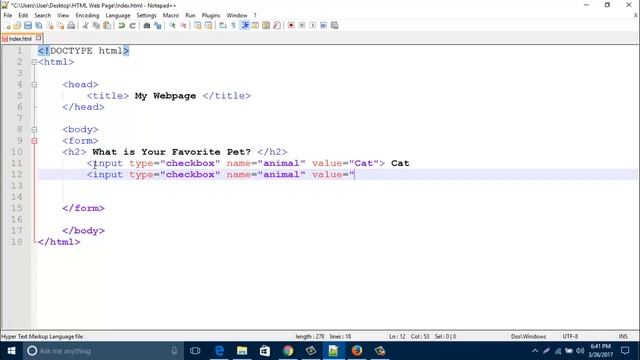Open Task View from the taskbar
This screenshot has width=640, height=360.
(195, 351)
